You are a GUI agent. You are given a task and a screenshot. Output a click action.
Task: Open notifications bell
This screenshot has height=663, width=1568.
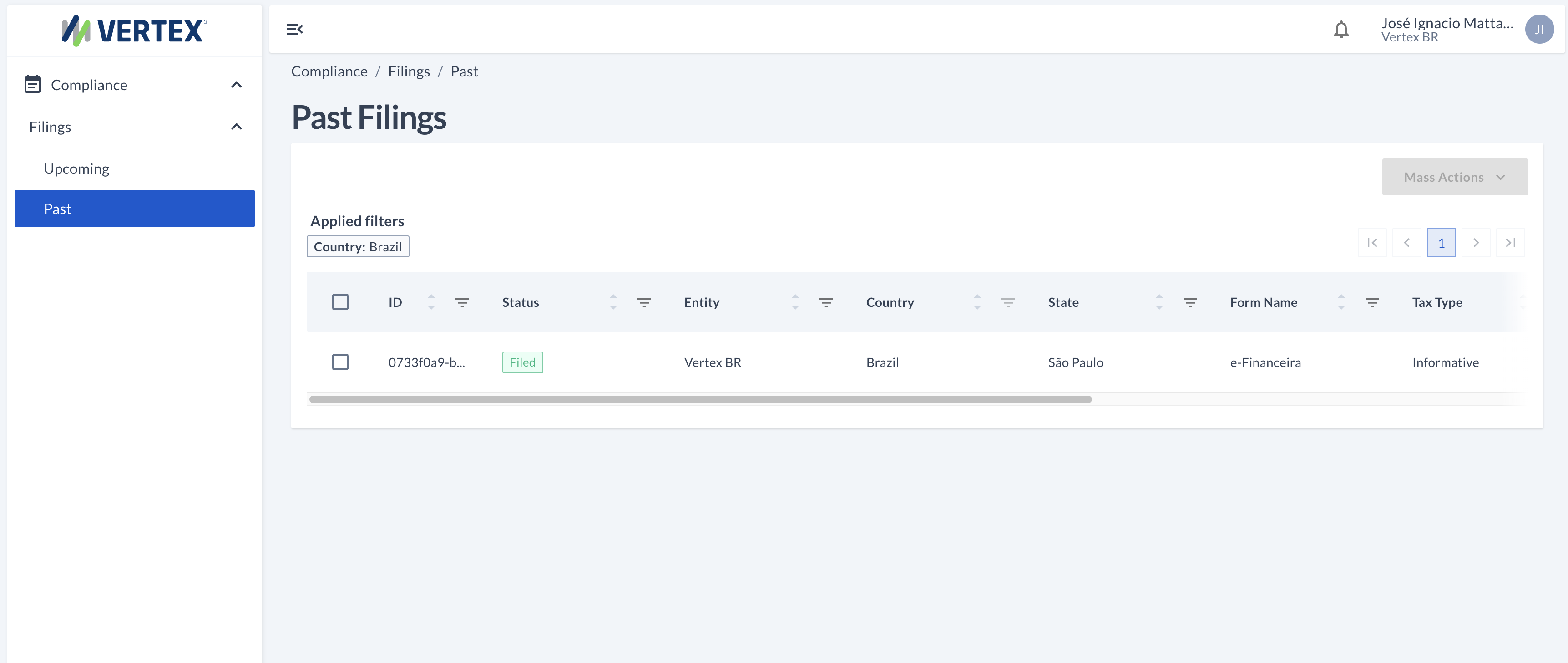point(1341,29)
